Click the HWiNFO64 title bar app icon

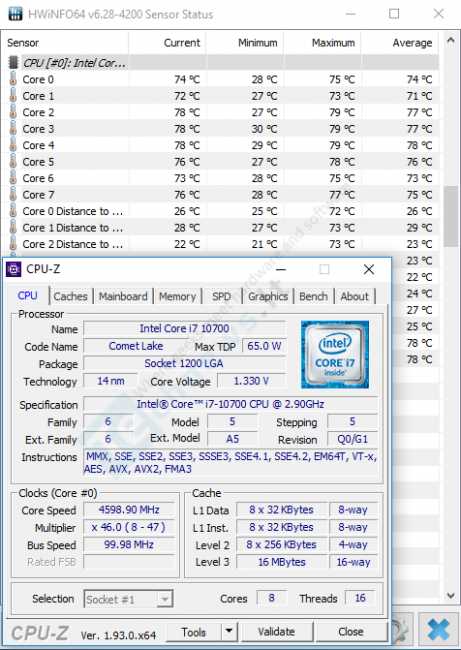tap(15, 14)
